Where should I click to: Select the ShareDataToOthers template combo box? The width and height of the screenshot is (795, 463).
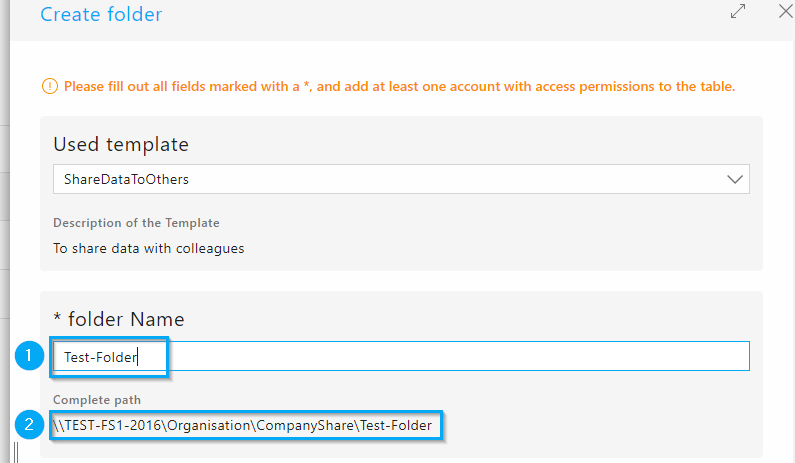(401, 179)
